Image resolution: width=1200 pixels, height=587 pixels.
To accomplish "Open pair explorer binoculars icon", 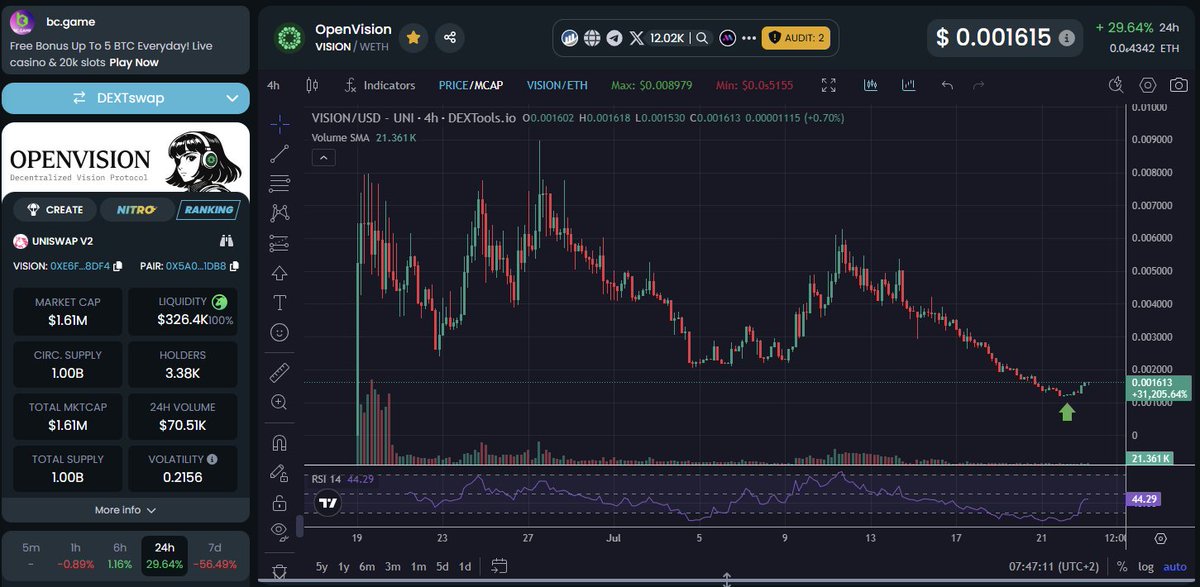I will [226, 241].
